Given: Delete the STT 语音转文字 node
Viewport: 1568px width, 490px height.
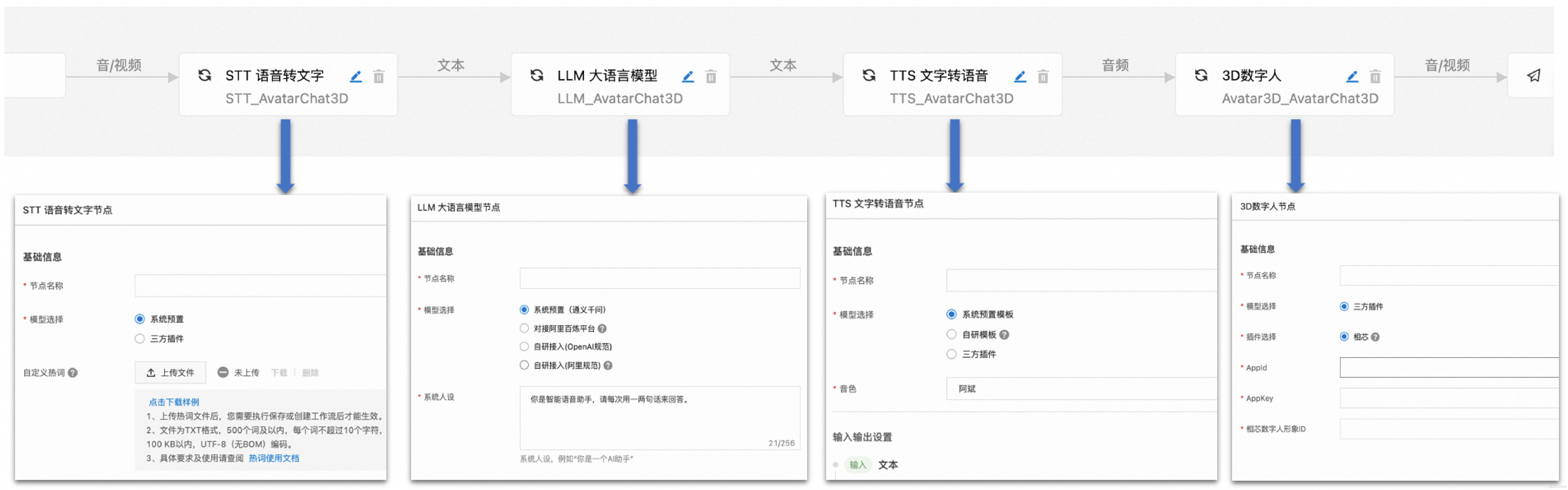Looking at the screenshot, I should coord(379,77).
